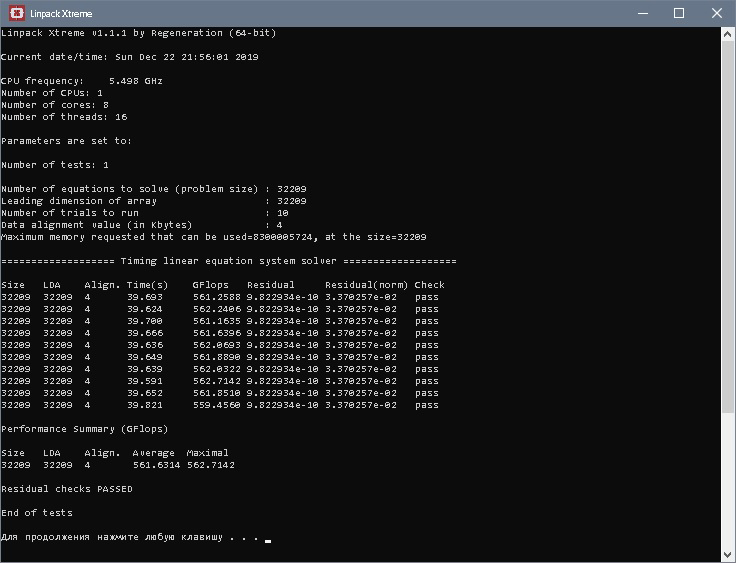Click the 'End of tests' line
The height and width of the screenshot is (563, 736).
37,513
